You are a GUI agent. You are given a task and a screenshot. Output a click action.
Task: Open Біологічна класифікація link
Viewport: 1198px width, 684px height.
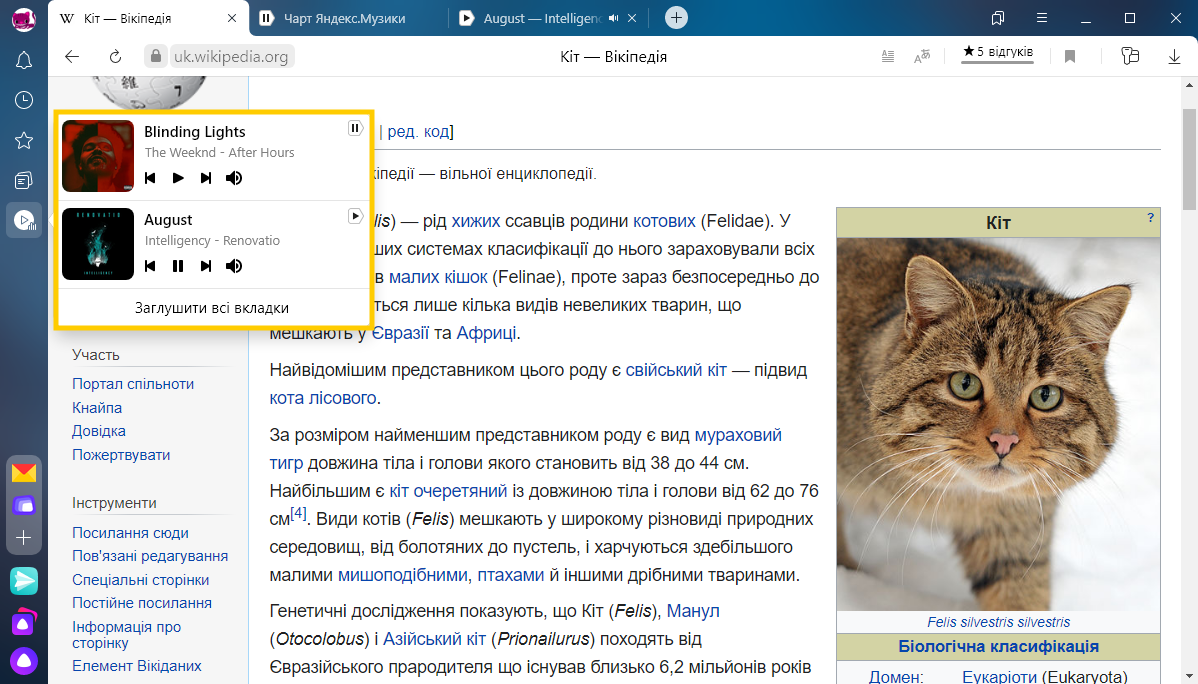pos(998,647)
